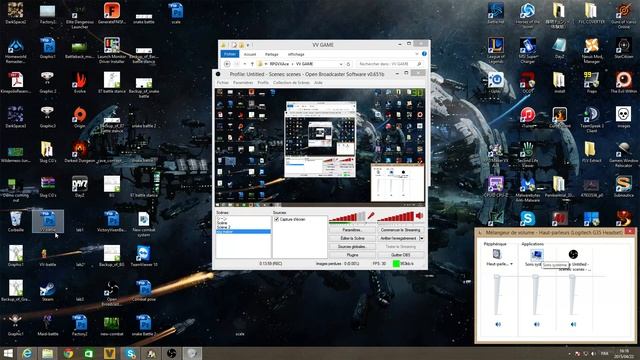Select Fraps desktop icon
Viewport: 640px width, 360px height.
(591, 83)
